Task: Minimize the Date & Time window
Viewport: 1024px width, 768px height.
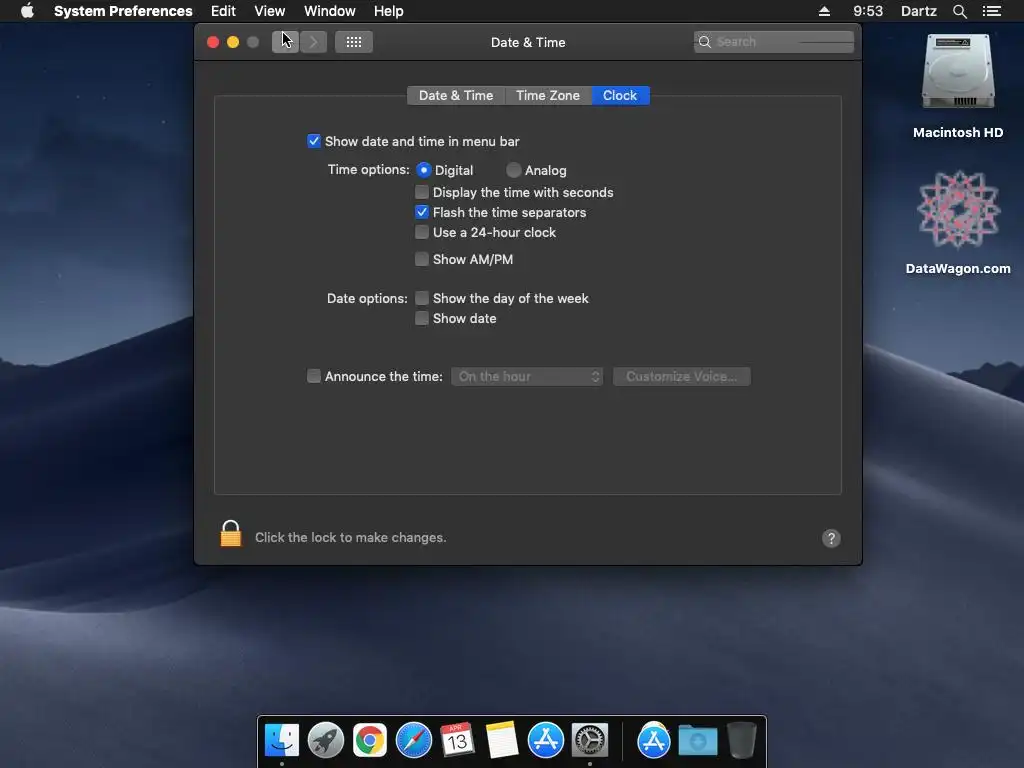Action: coord(233,42)
